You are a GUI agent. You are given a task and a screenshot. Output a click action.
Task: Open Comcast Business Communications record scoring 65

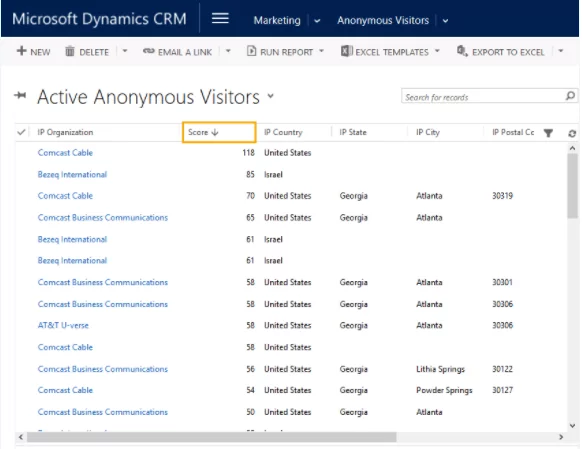pyautogui.click(x=103, y=217)
